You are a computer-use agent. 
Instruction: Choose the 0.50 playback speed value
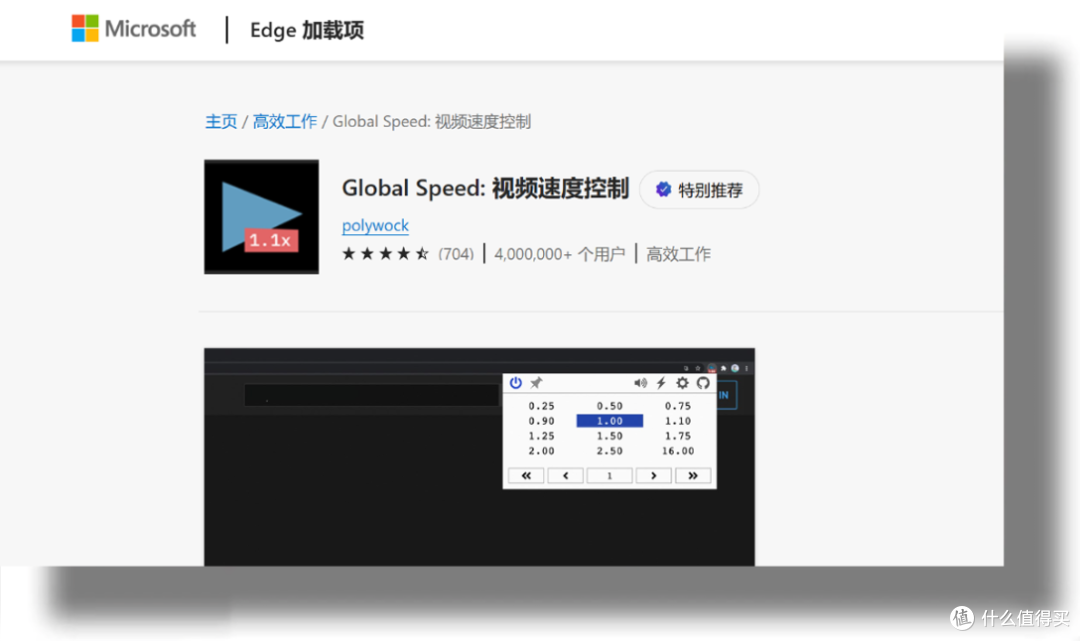click(609, 405)
